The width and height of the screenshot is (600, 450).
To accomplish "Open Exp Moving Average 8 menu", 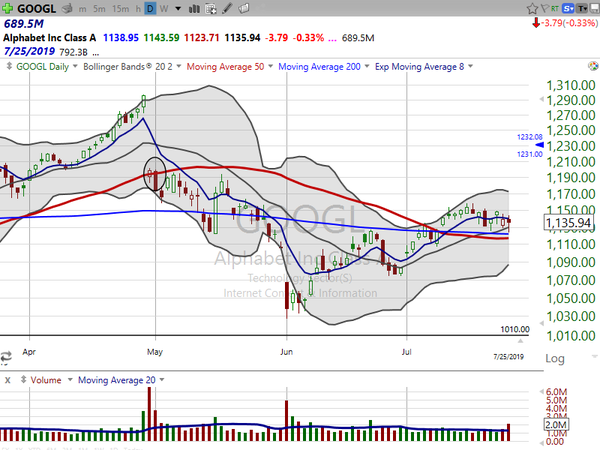I will 421,67.
